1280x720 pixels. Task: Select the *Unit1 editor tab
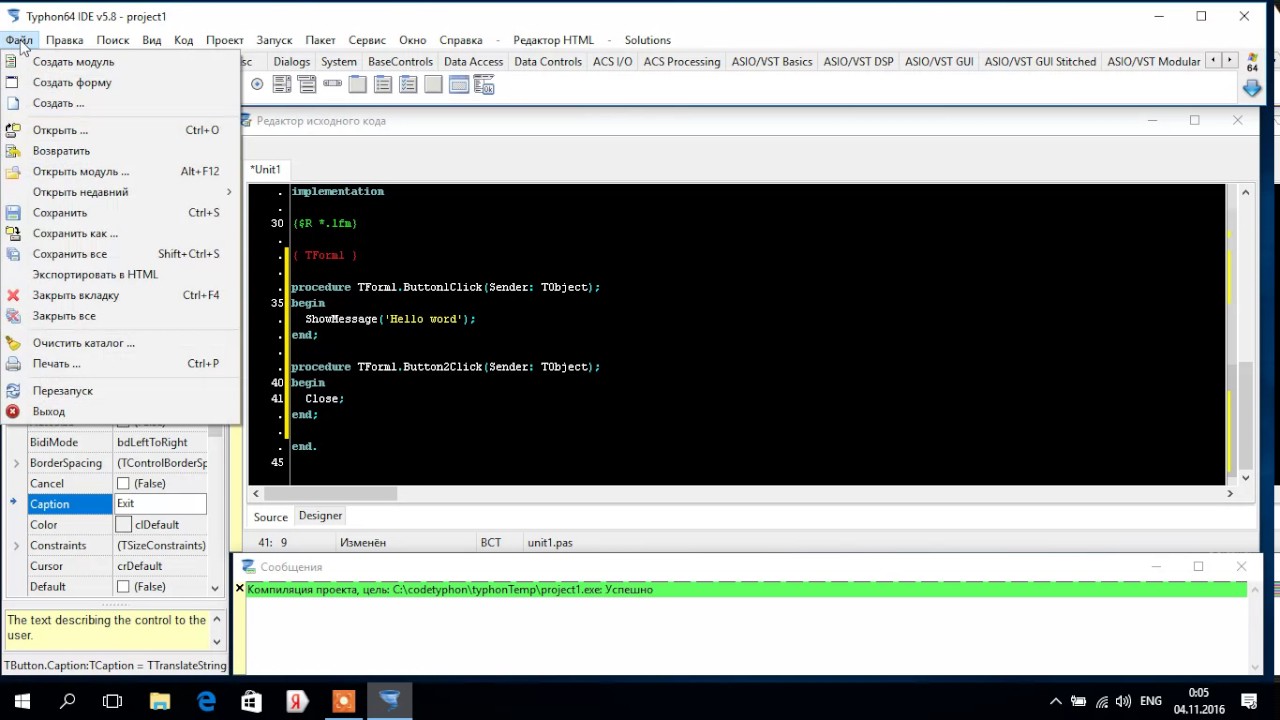266,170
